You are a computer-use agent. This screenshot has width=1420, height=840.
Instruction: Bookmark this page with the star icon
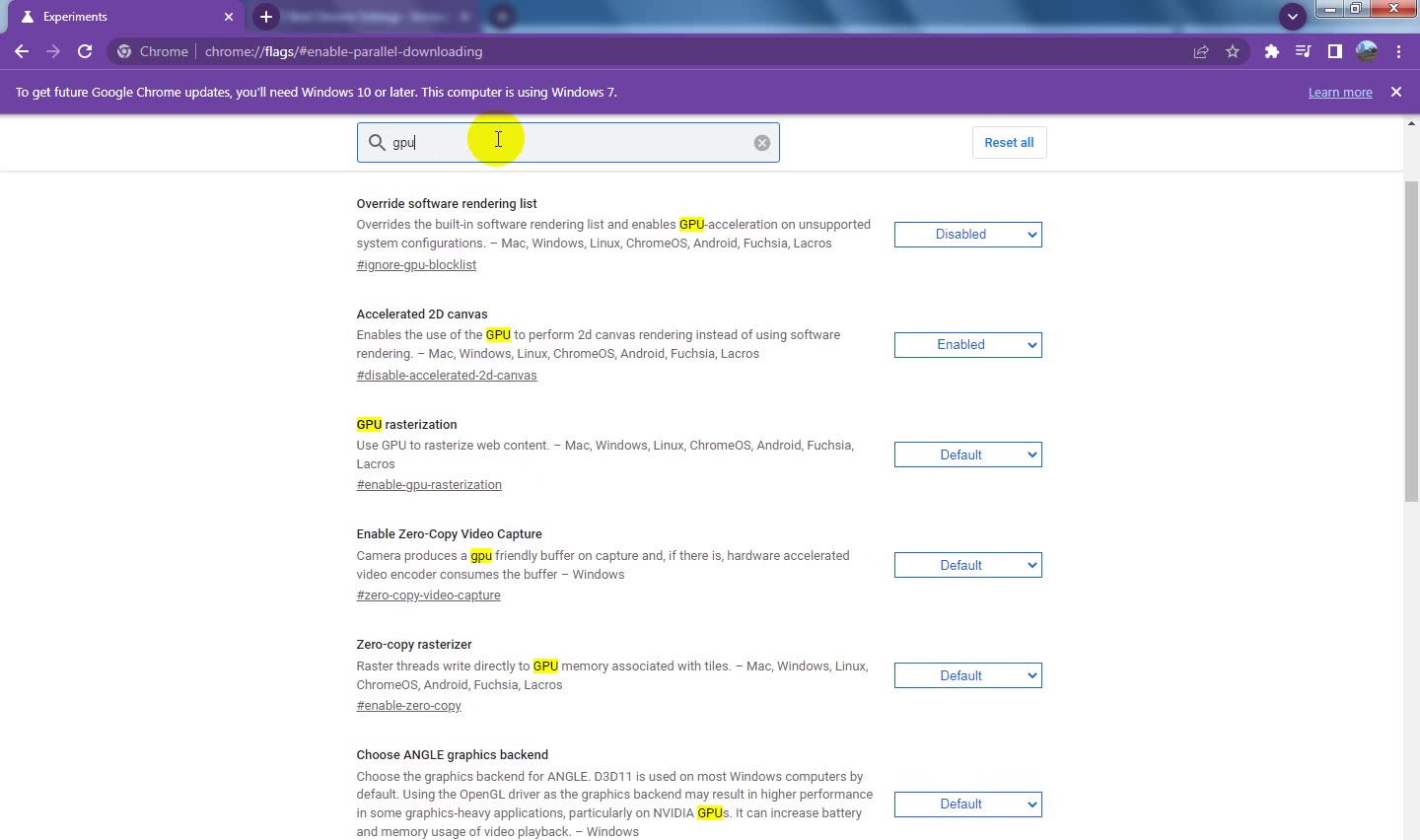1233,51
